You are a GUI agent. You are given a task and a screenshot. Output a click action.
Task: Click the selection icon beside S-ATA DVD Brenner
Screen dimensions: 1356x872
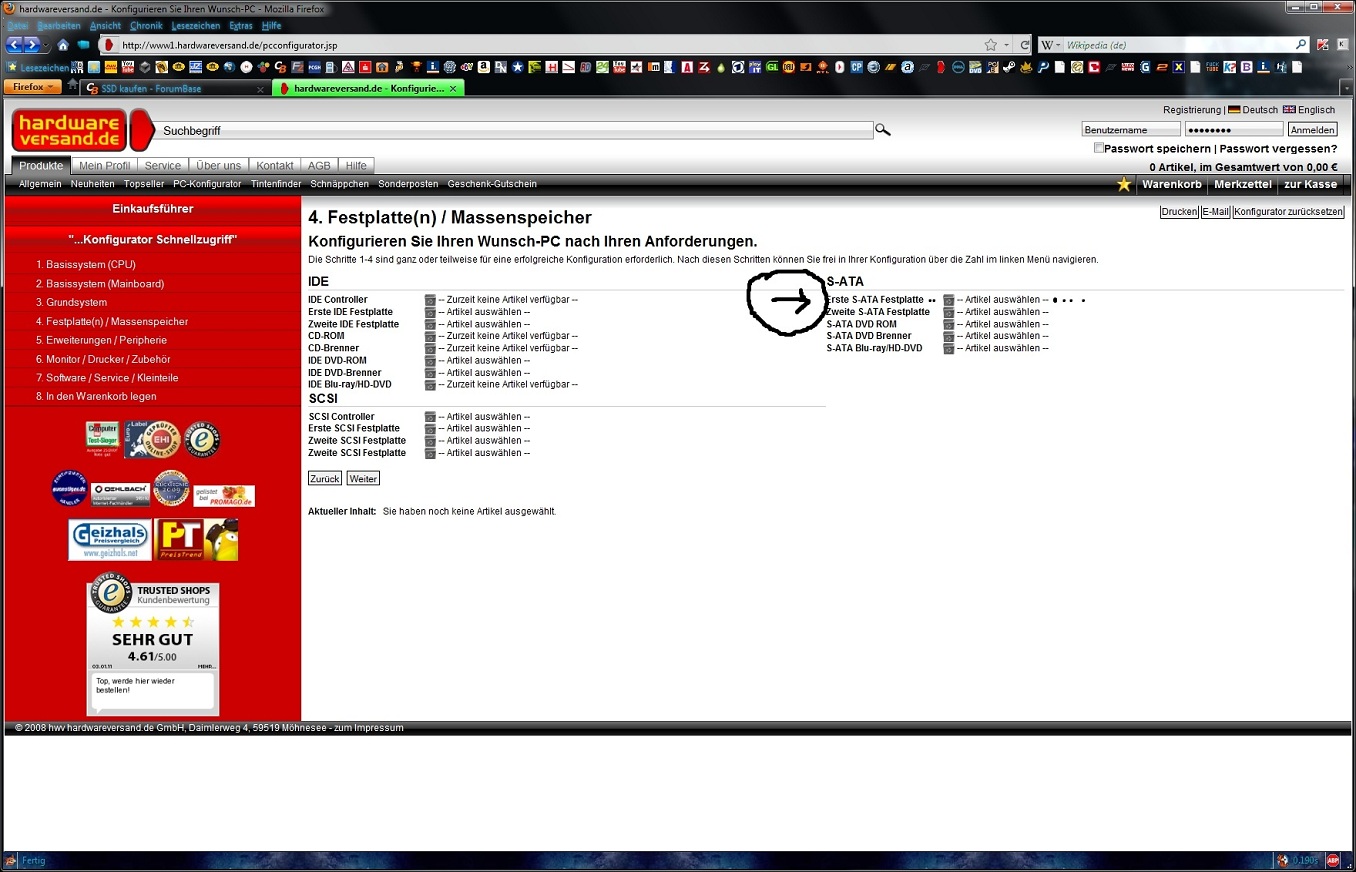coord(949,336)
